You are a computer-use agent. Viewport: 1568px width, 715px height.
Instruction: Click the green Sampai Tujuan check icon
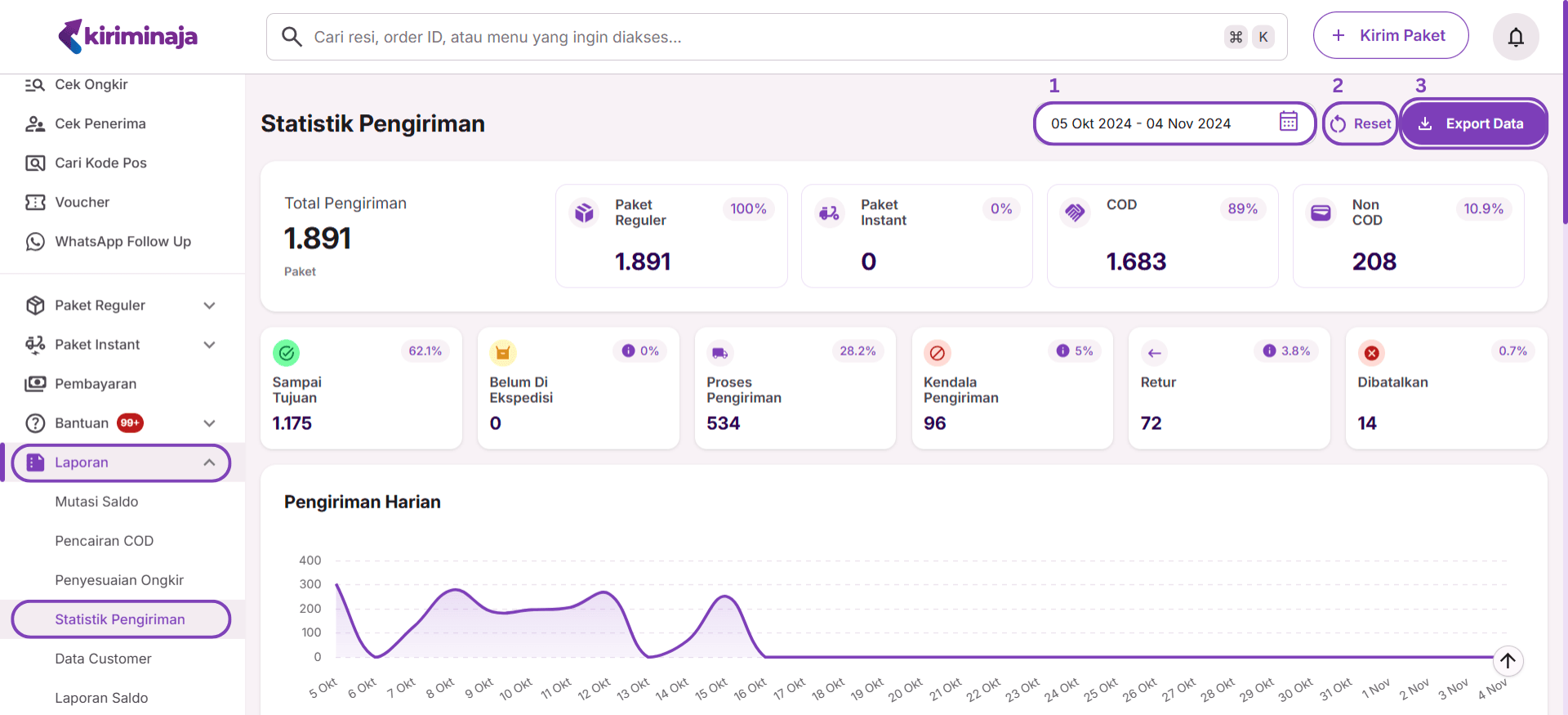coord(286,353)
